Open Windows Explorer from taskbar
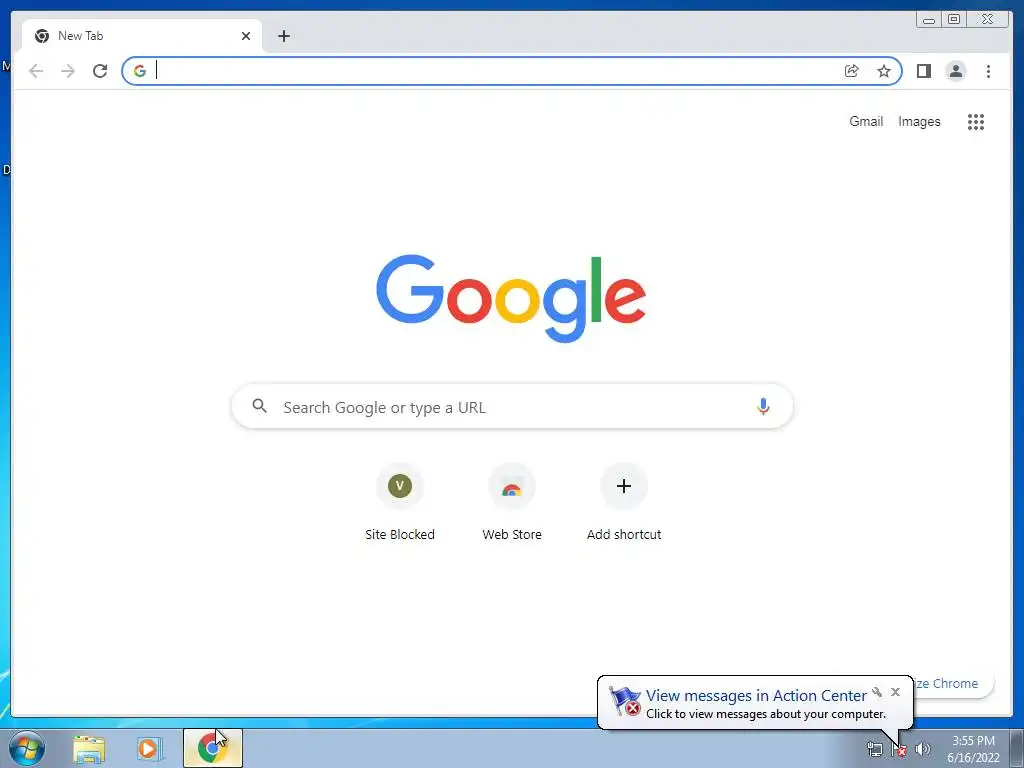This screenshot has width=1024, height=768. [x=89, y=748]
